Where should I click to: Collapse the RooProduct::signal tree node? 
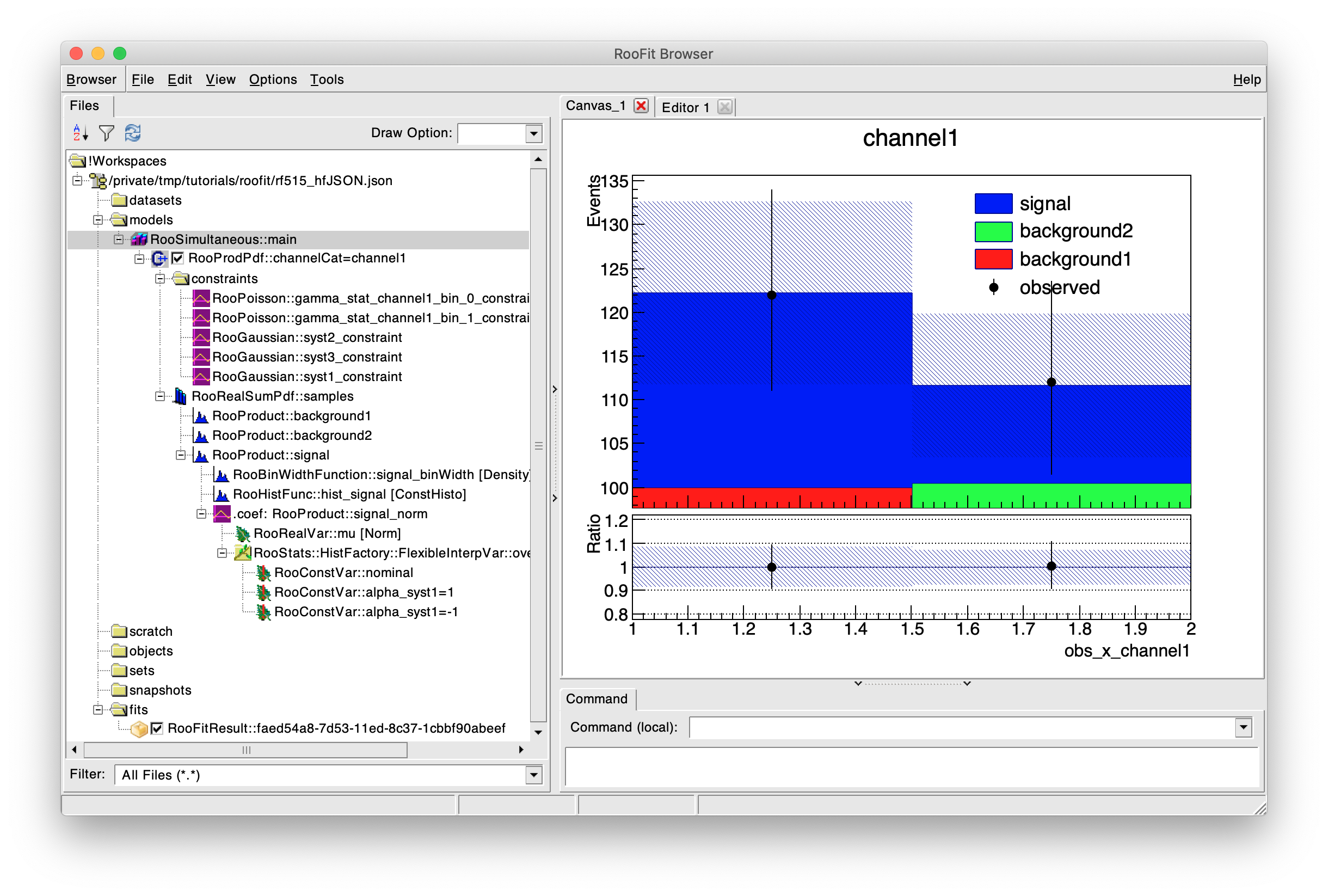tap(181, 455)
